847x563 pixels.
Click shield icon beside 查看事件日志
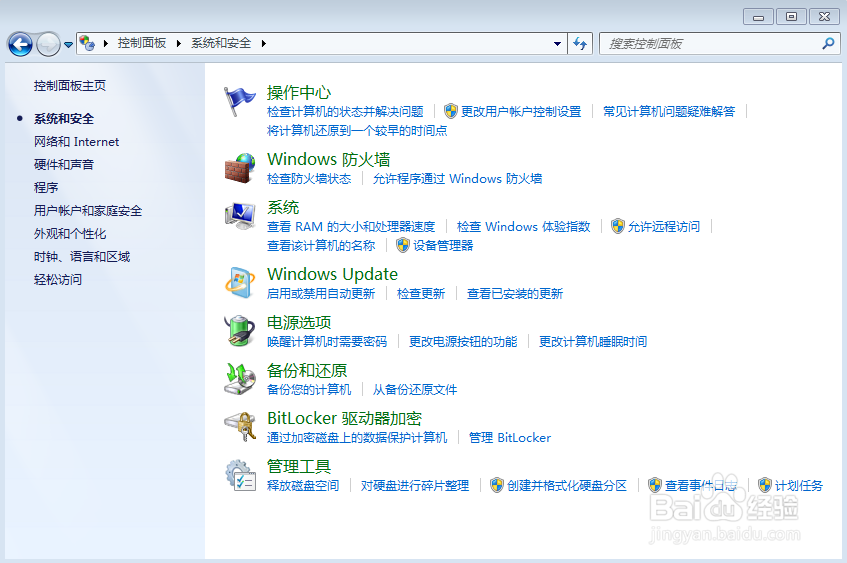(x=655, y=485)
